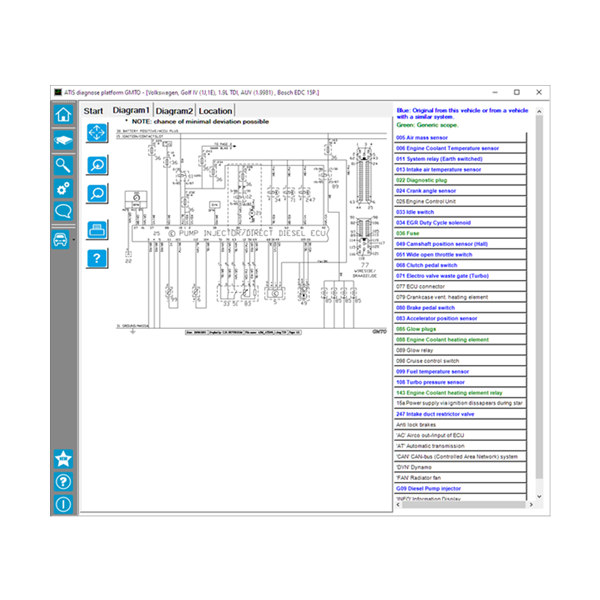Expand the arrow beside the car icon
Image resolution: width=600 pixels, height=600 pixels.
point(73,240)
